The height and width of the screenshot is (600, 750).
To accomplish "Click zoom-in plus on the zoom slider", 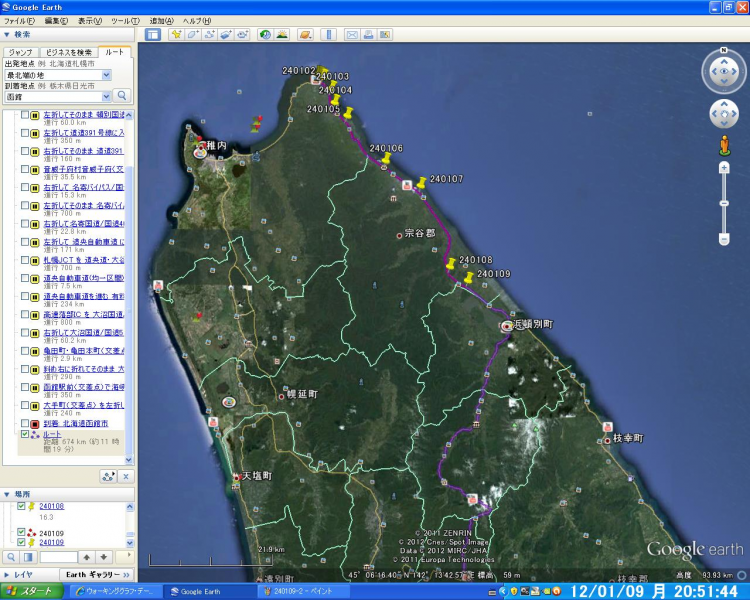I will coord(724,167).
